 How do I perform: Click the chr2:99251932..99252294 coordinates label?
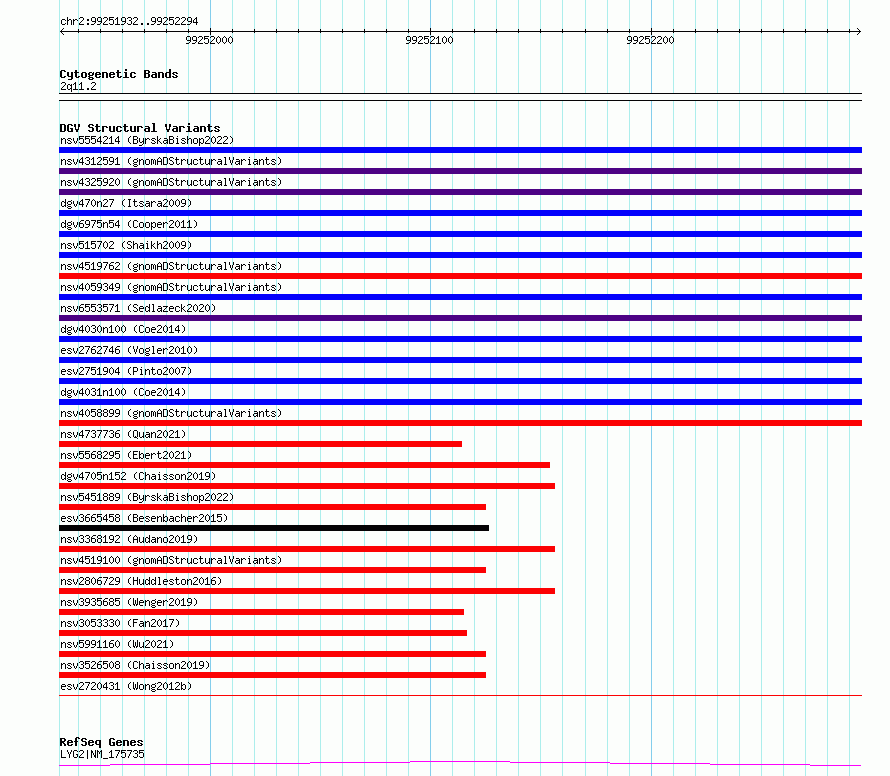click(129, 21)
